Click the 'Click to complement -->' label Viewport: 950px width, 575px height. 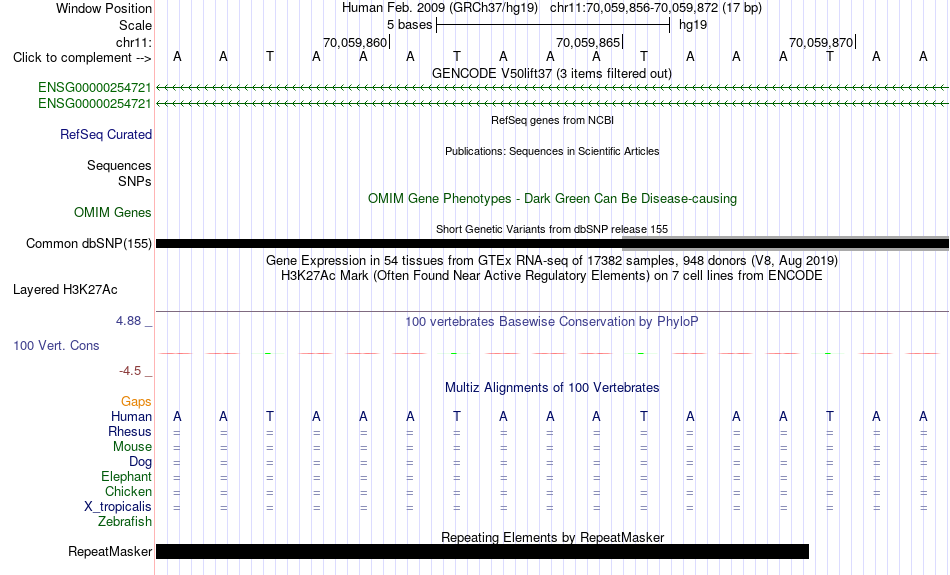[82, 58]
